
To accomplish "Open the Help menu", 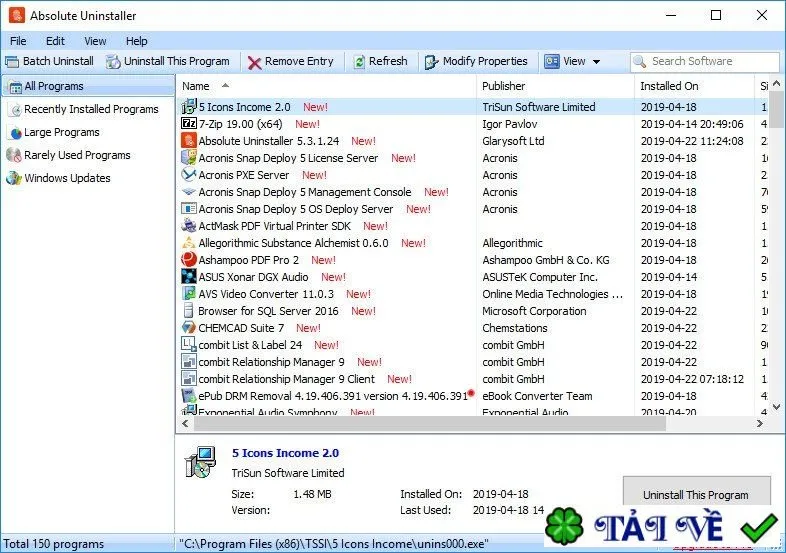I will (x=136, y=41).
